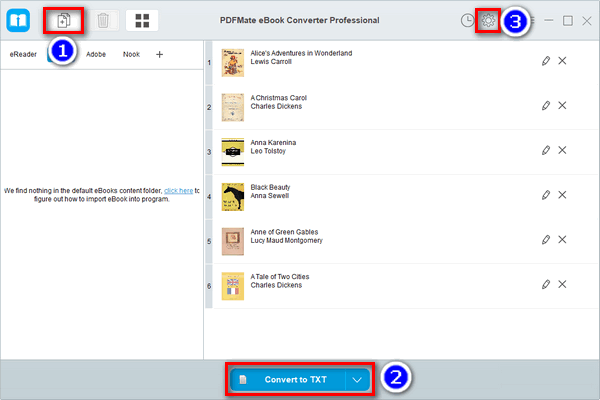Edit metadata of Anna Karenina

point(546,150)
